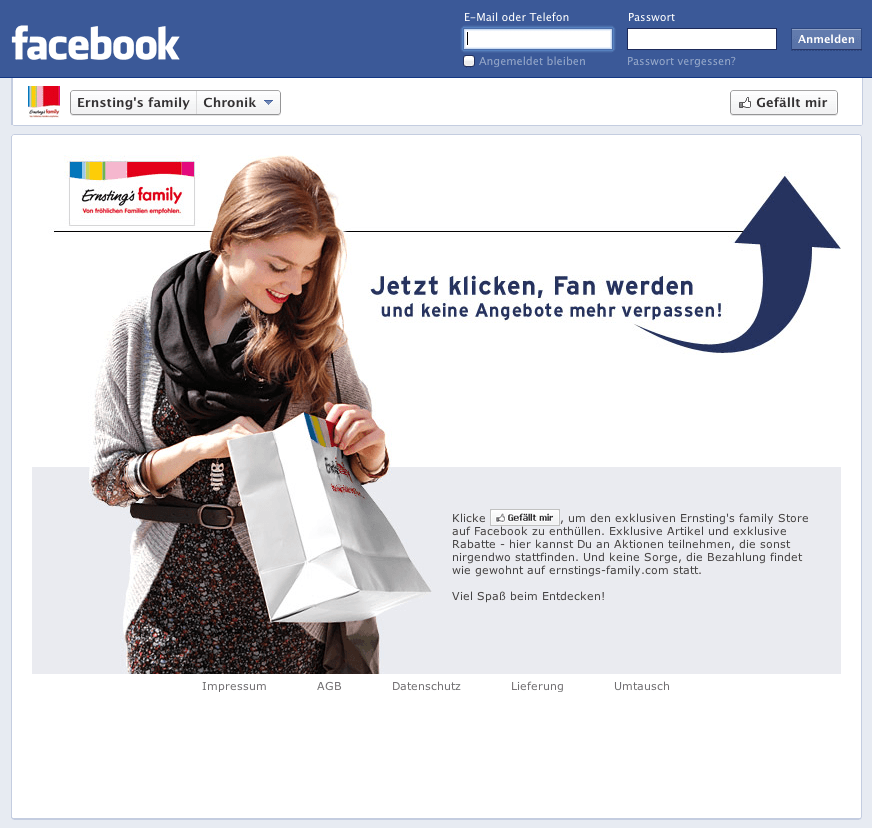Click the Anmelden login button
Image resolution: width=872 pixels, height=828 pixels.
[x=826, y=39]
